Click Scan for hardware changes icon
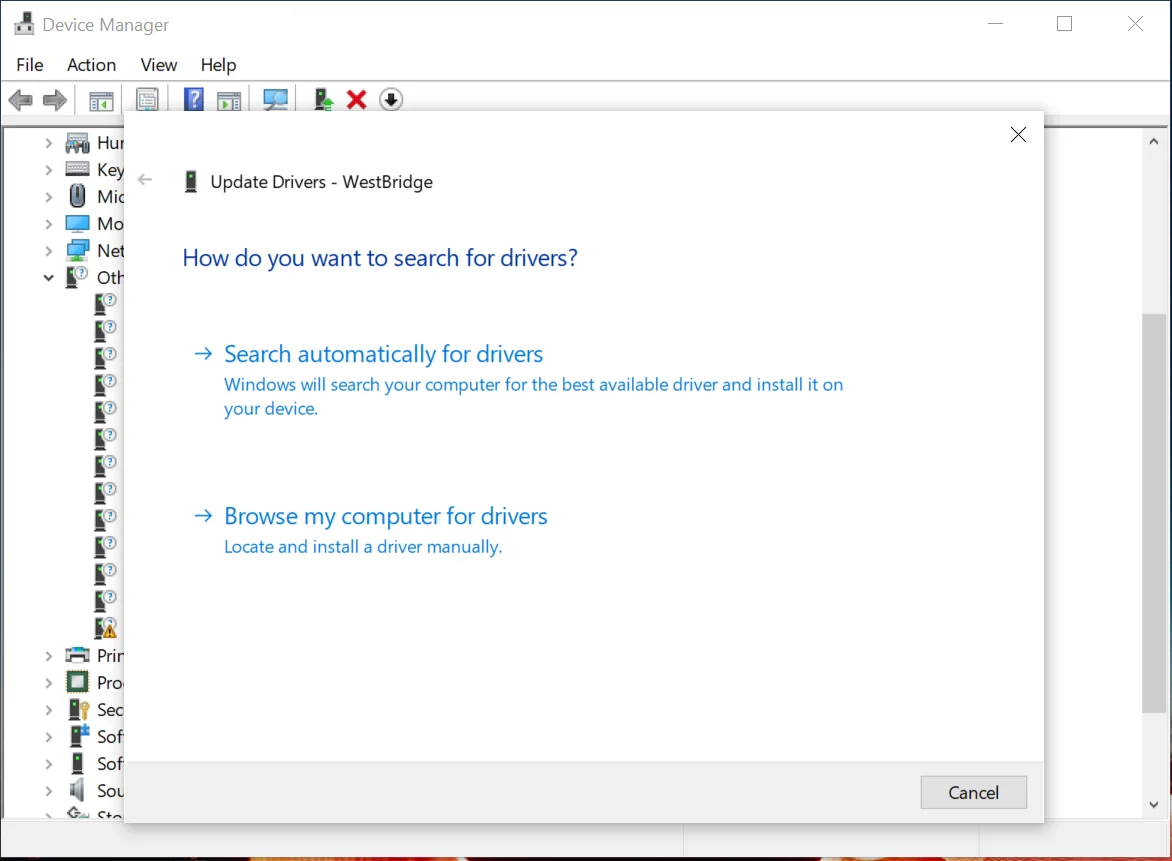The height and width of the screenshot is (861, 1172). [275, 99]
